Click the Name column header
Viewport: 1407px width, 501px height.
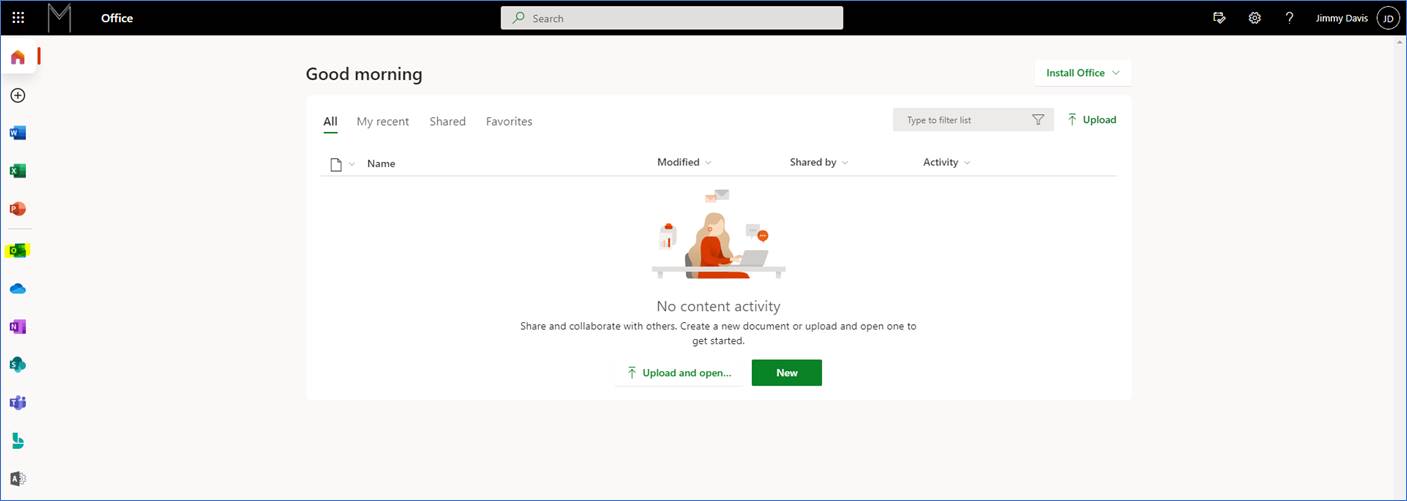pos(381,163)
